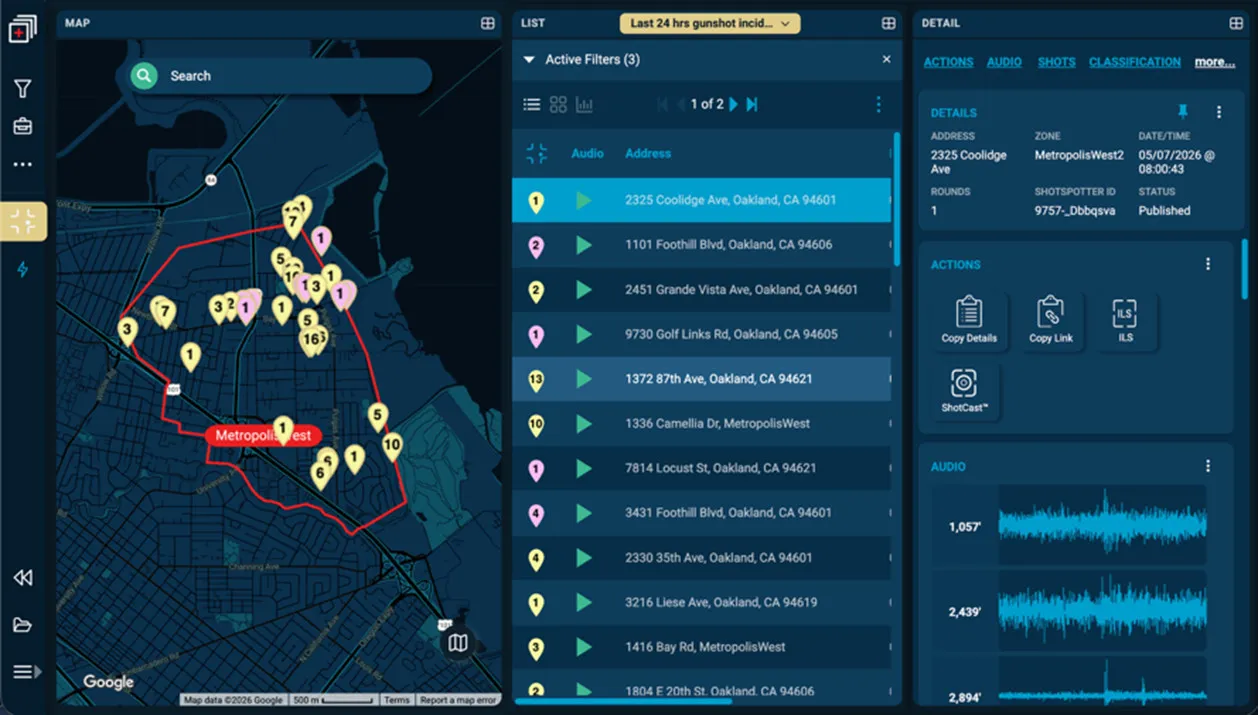Sort list by Audio column header
The height and width of the screenshot is (715, 1258).
587,153
